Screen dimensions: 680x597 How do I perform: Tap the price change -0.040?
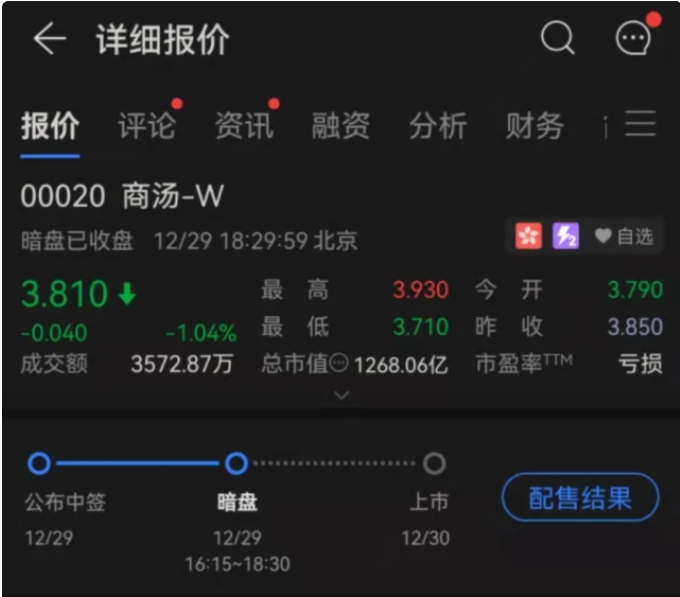[54, 333]
